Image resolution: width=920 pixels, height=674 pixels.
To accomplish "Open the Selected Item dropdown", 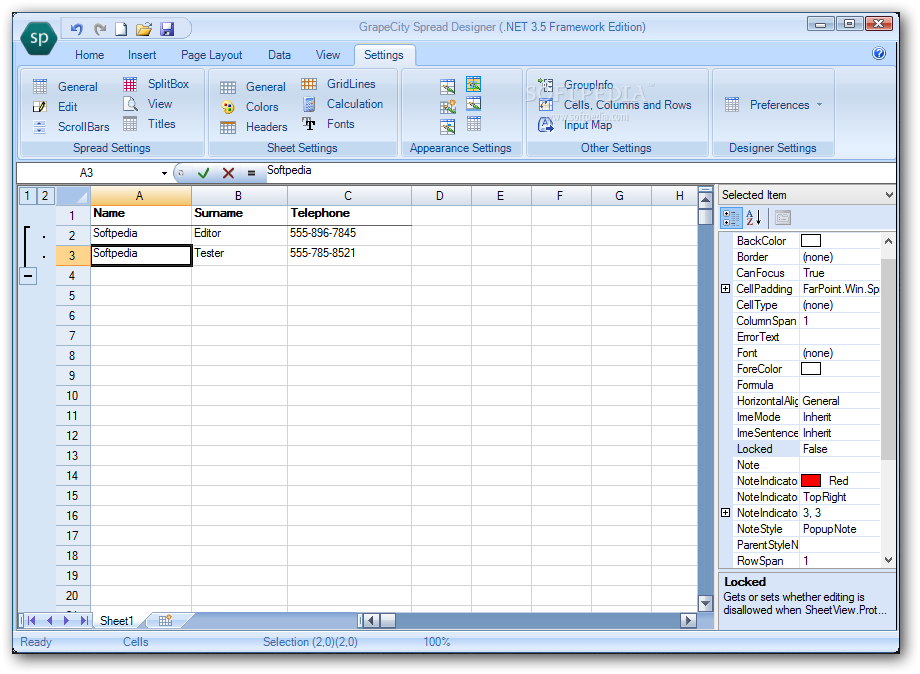I will (889, 195).
